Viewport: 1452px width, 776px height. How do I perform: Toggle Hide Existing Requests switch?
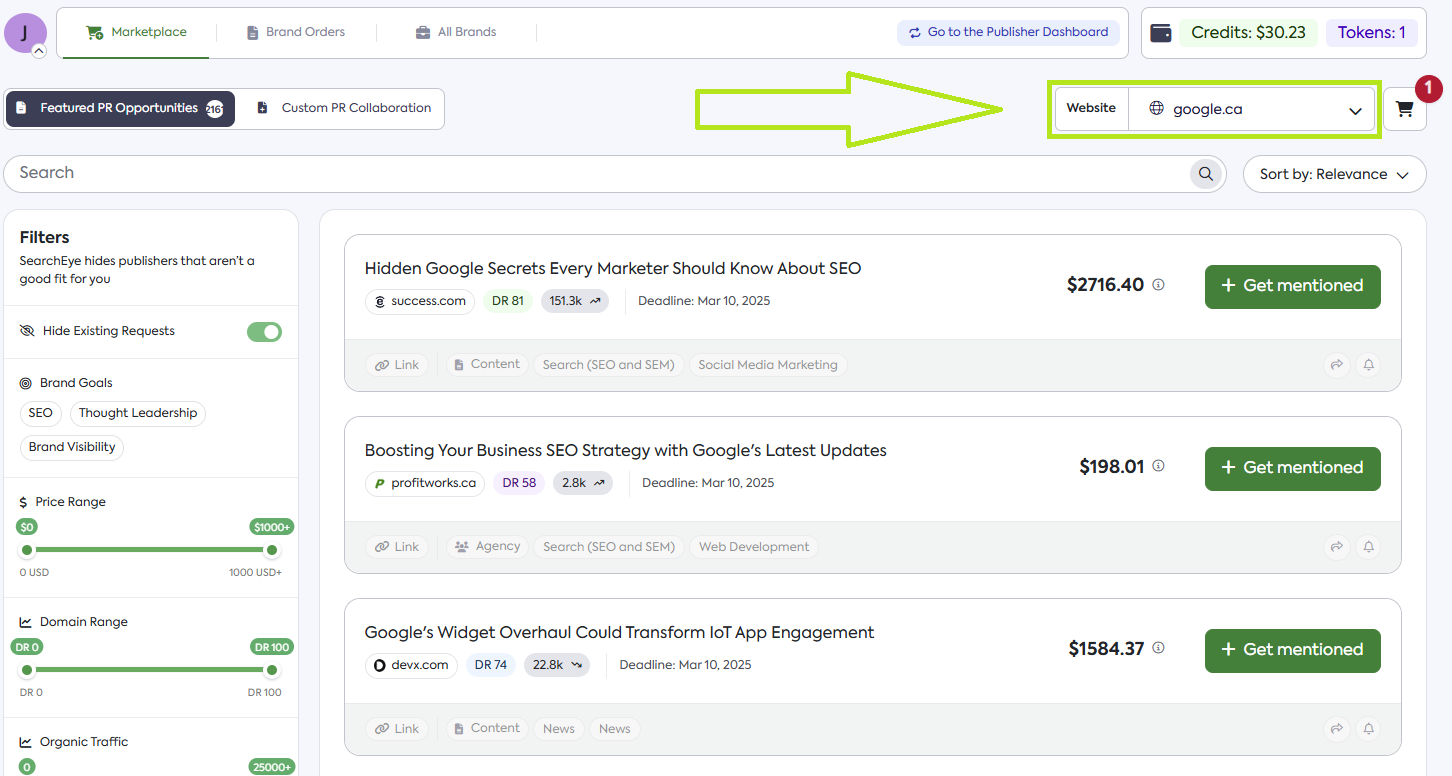pyautogui.click(x=265, y=331)
